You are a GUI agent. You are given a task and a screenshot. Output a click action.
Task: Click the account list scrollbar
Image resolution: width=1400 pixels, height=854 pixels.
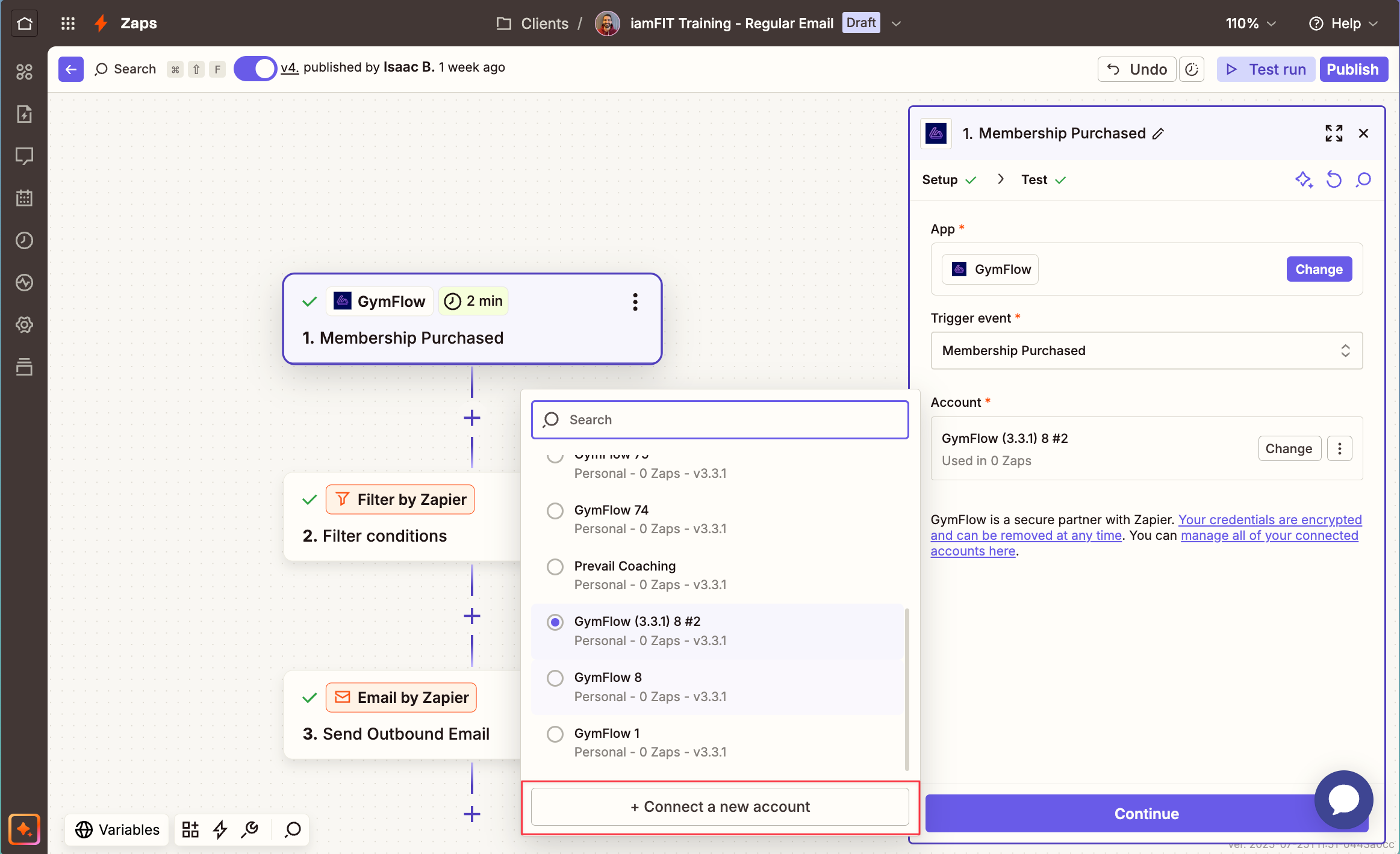[x=907, y=689]
